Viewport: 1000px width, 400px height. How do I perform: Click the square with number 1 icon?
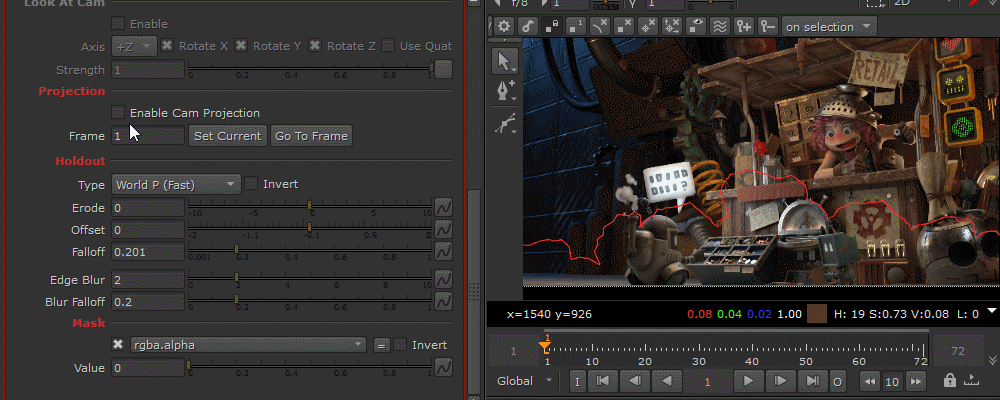576,26
